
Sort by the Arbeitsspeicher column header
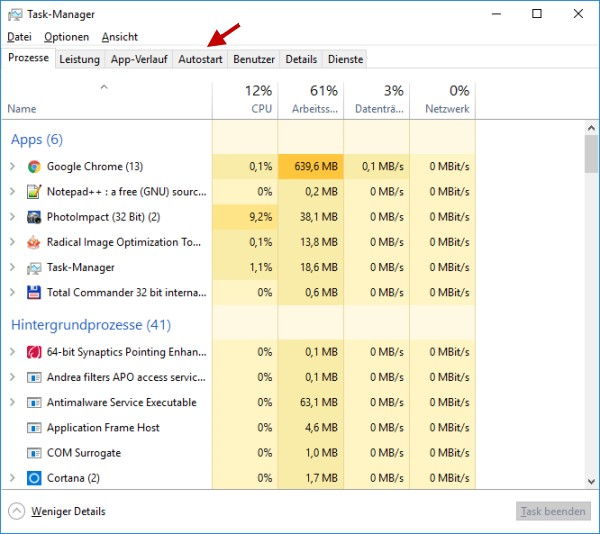coord(311,100)
